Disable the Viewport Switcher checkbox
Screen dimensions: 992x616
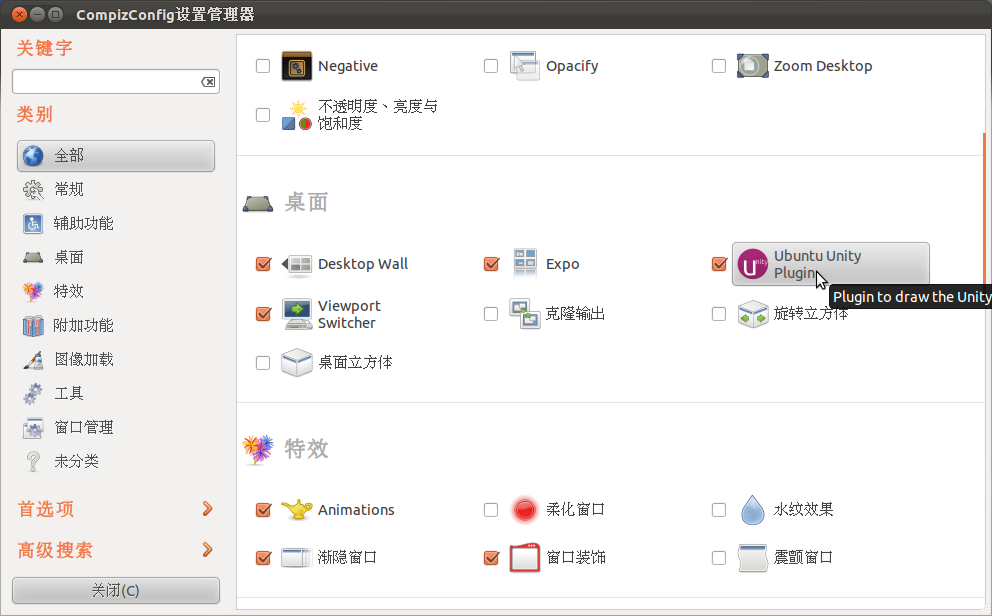(263, 314)
